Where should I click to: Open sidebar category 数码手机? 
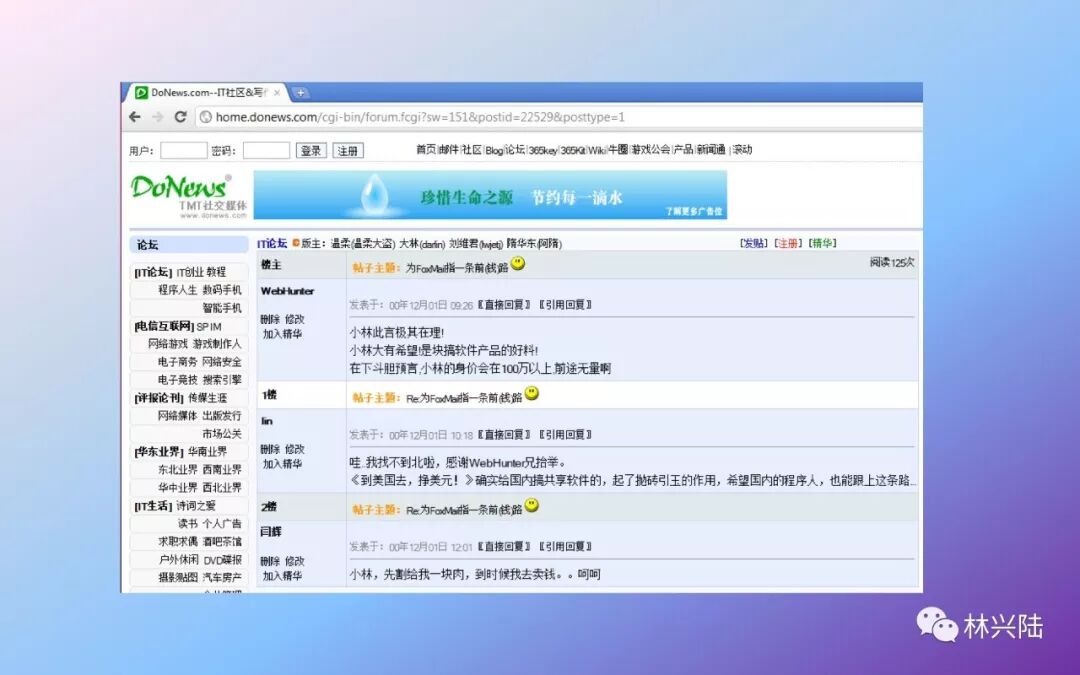pyautogui.click(x=222, y=290)
